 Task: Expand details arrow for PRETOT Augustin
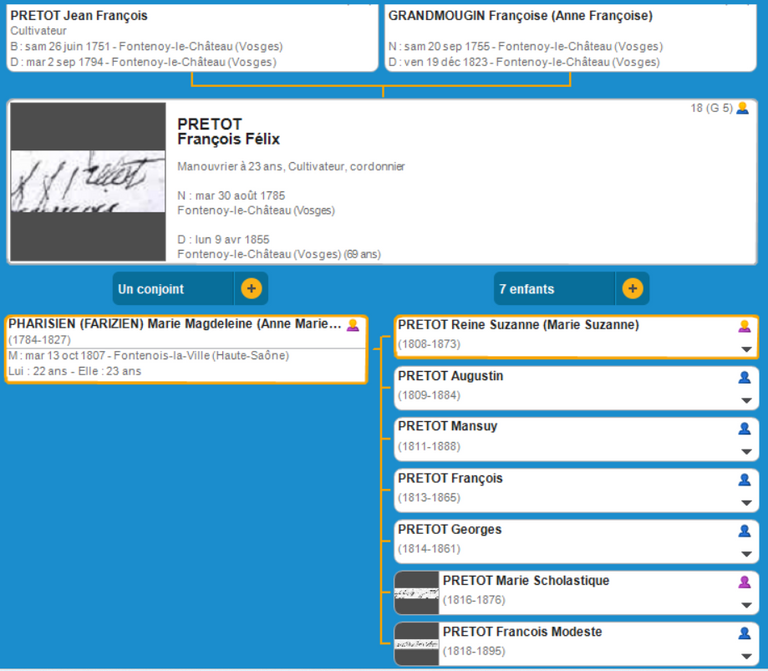[745, 400]
